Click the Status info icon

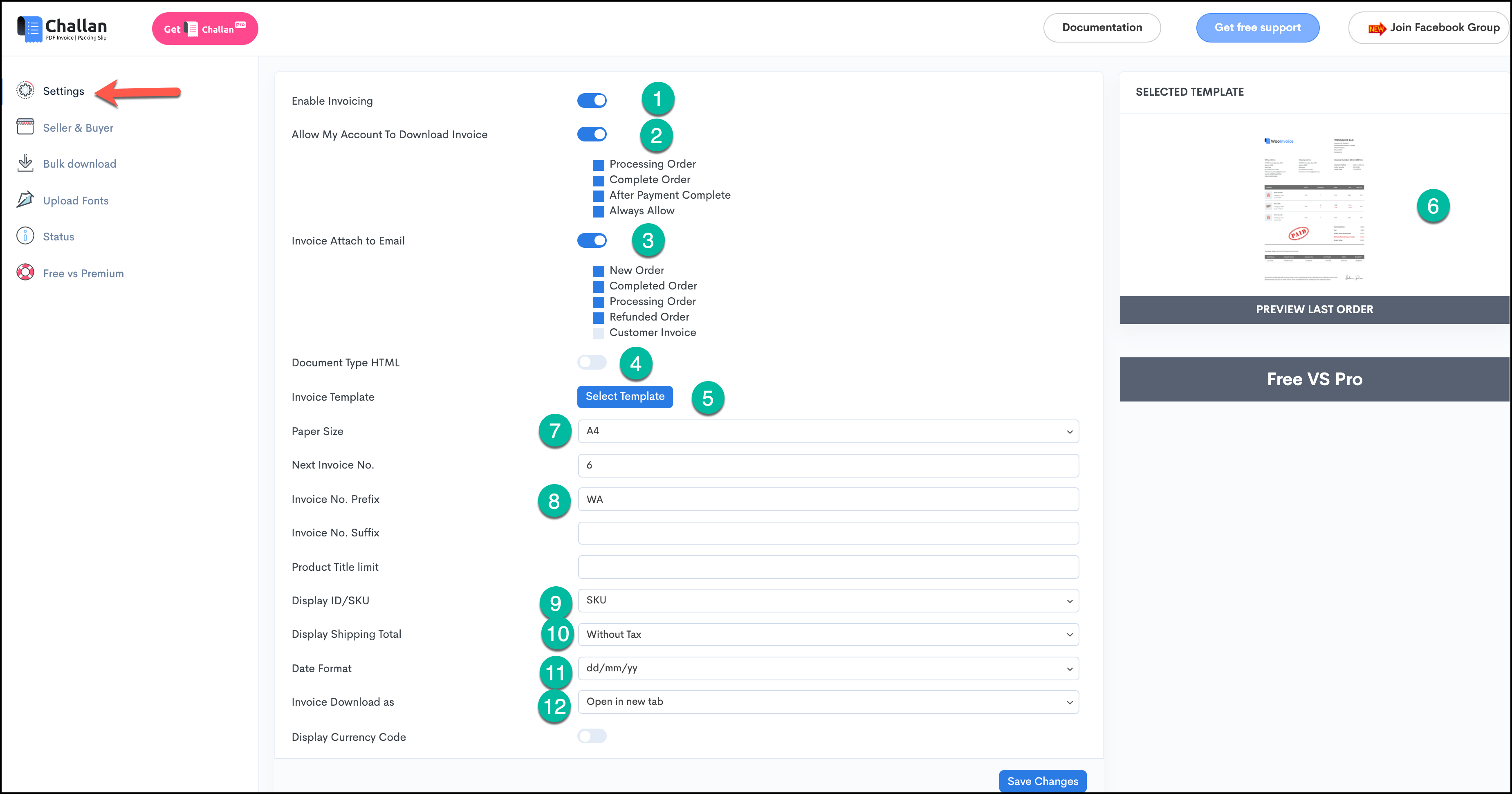25,236
